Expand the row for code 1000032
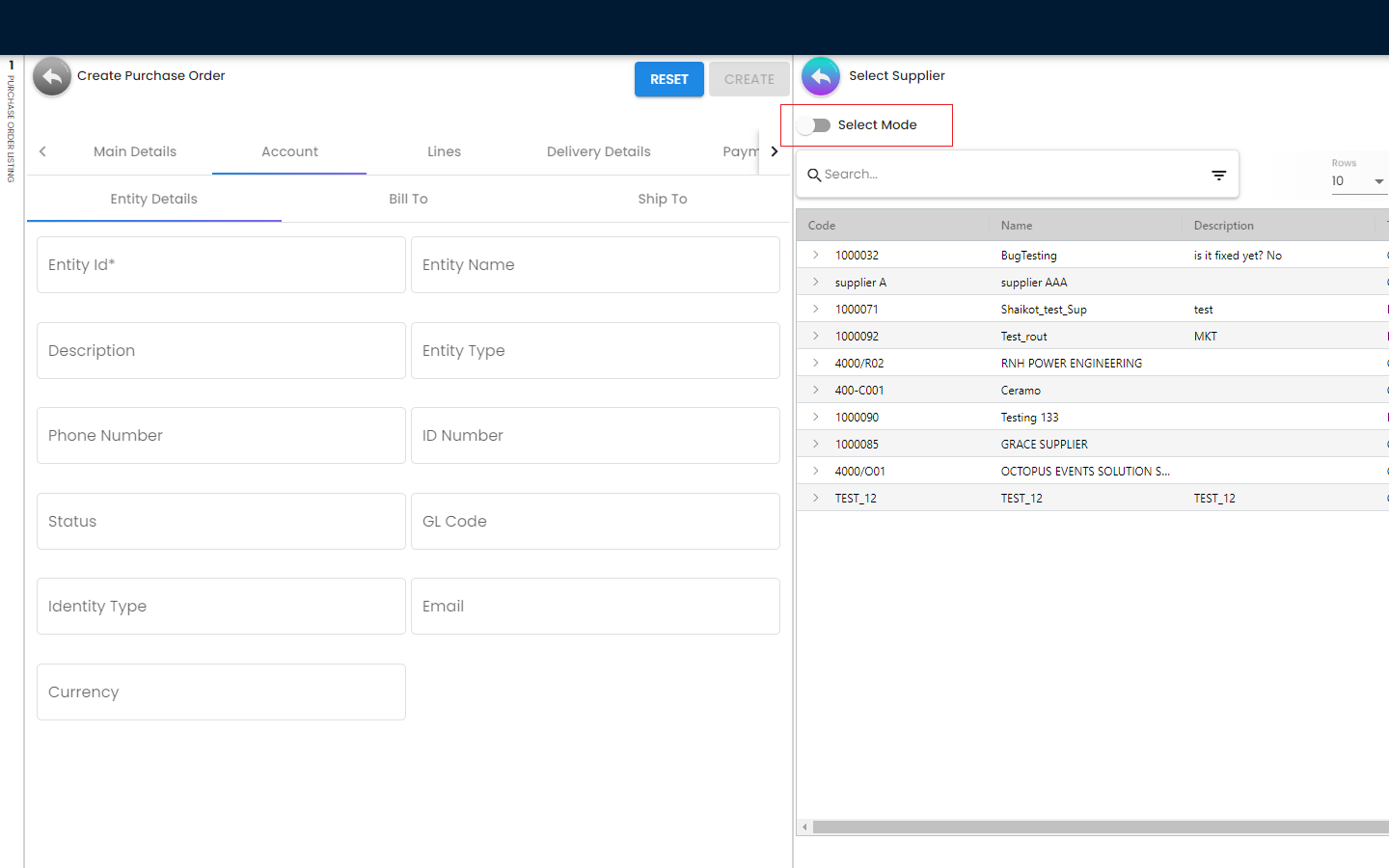 (x=816, y=256)
